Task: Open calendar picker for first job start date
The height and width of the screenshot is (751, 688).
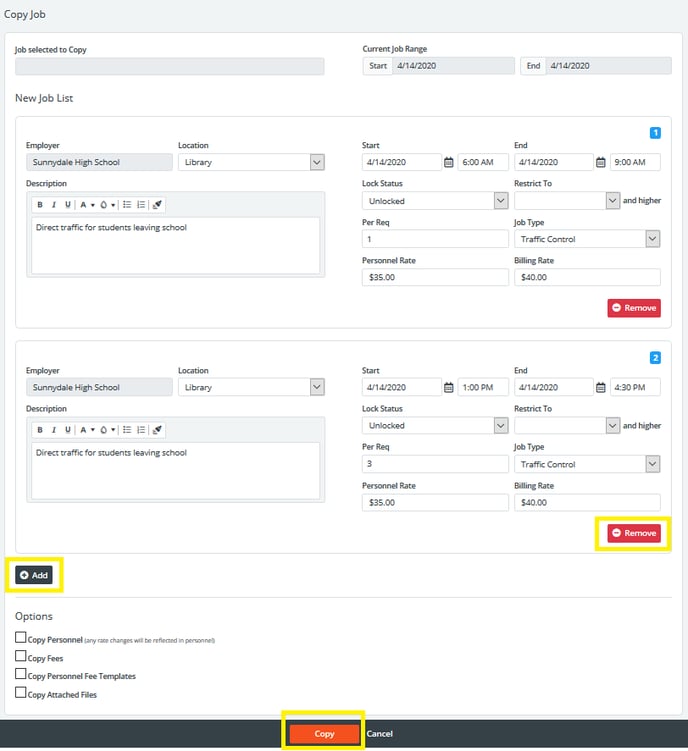Action: point(448,163)
